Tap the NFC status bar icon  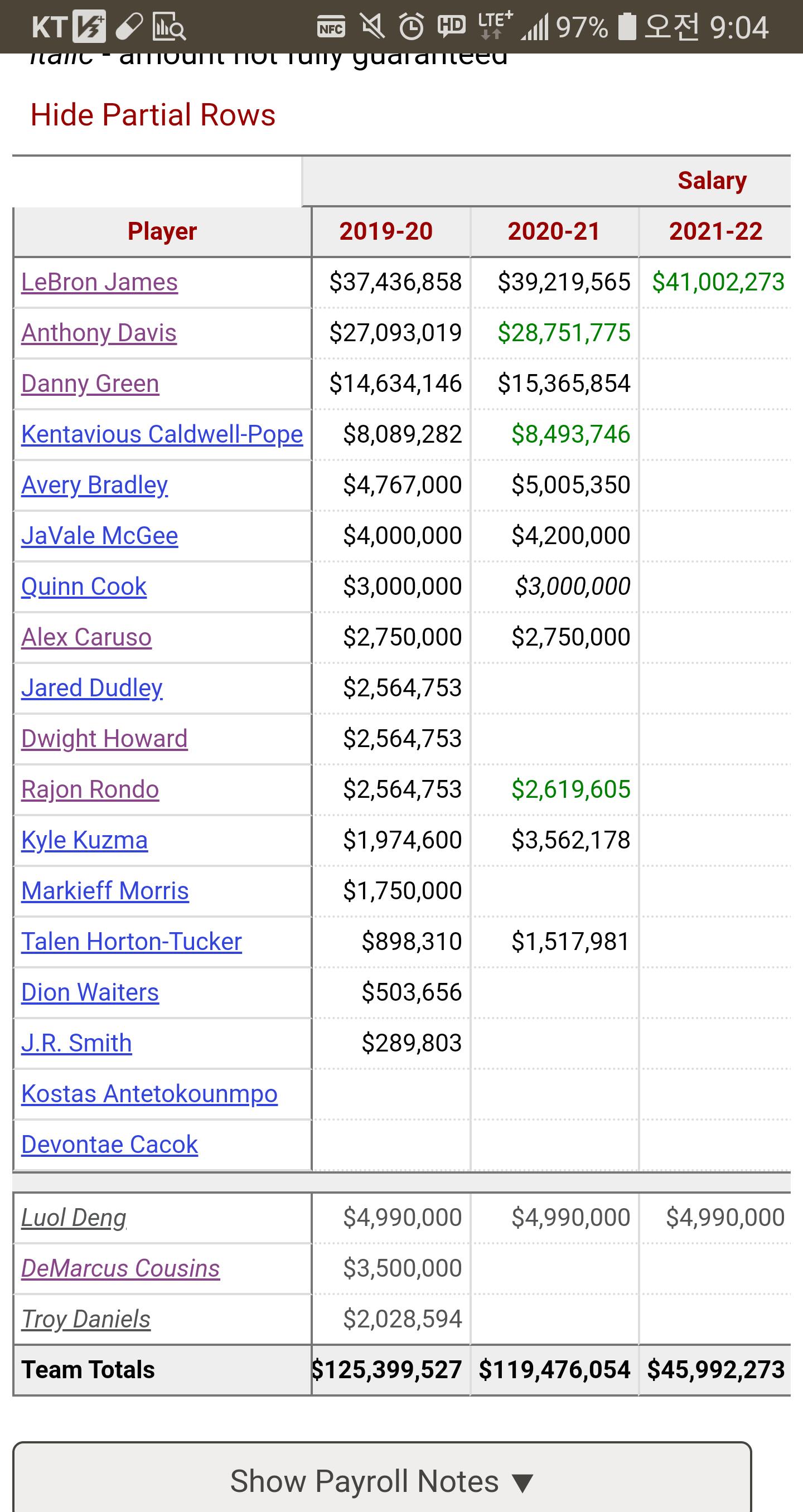click(331, 27)
